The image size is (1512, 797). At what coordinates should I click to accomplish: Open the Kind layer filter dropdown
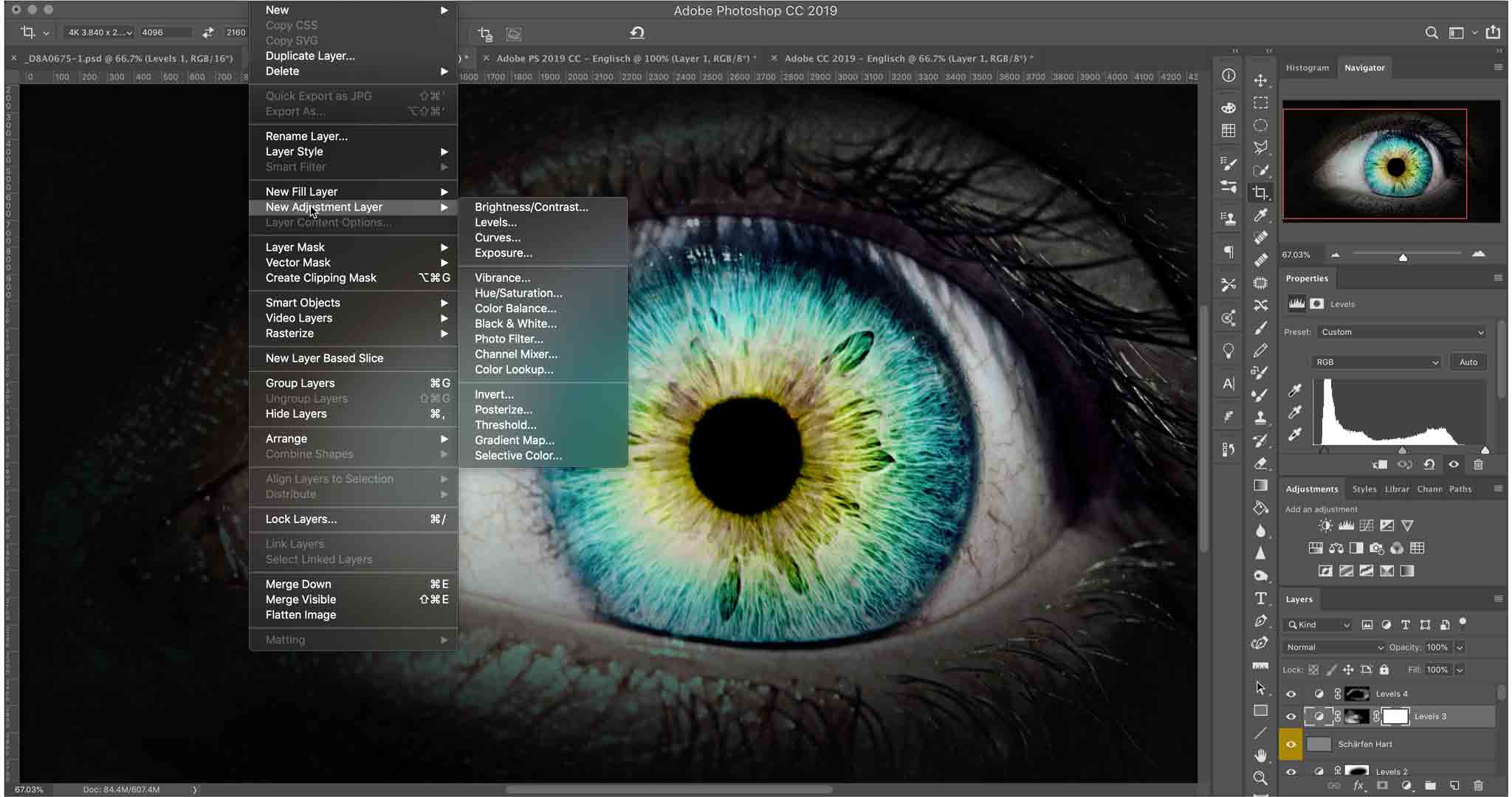point(1319,625)
